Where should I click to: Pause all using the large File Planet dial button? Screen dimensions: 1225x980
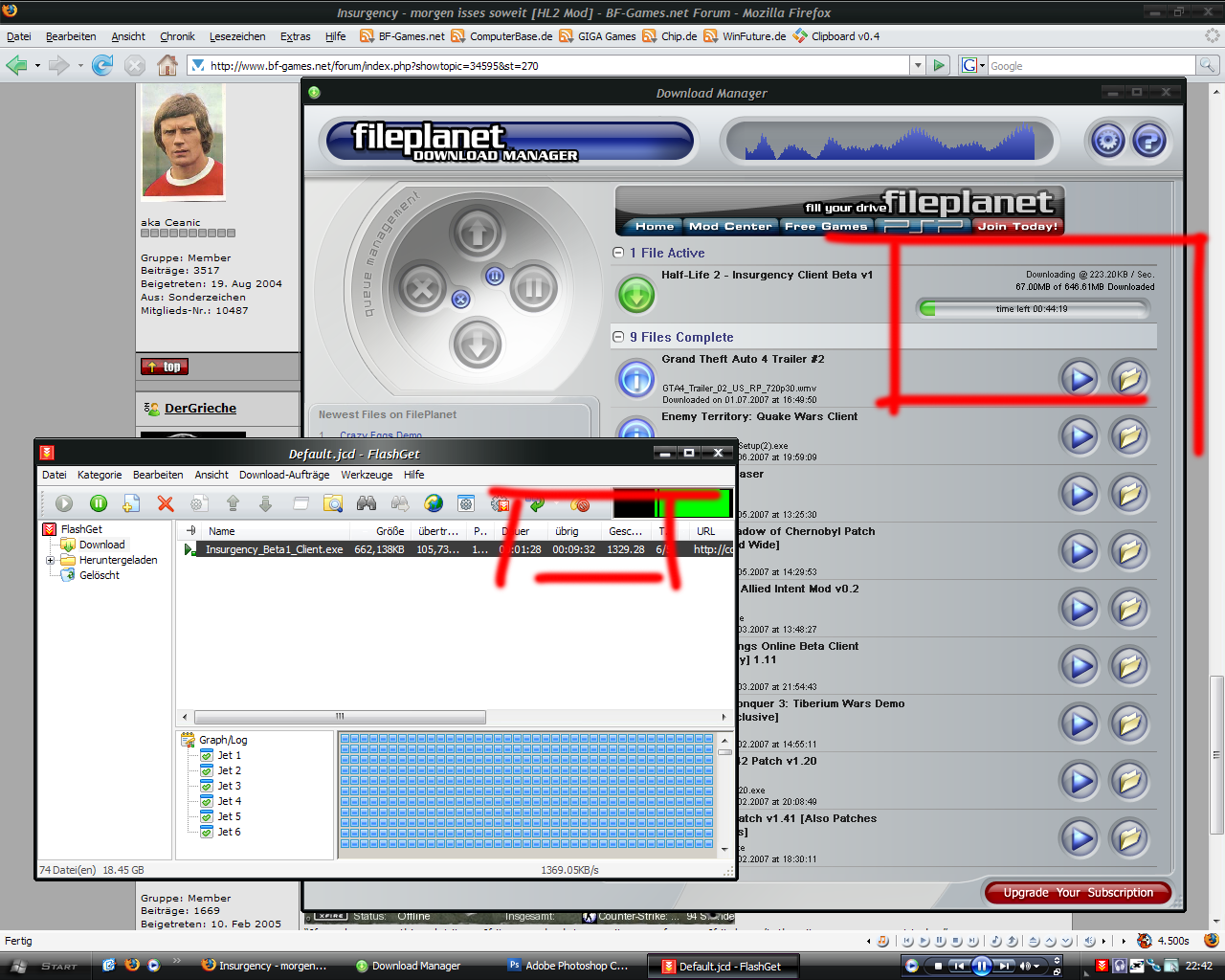[534, 287]
